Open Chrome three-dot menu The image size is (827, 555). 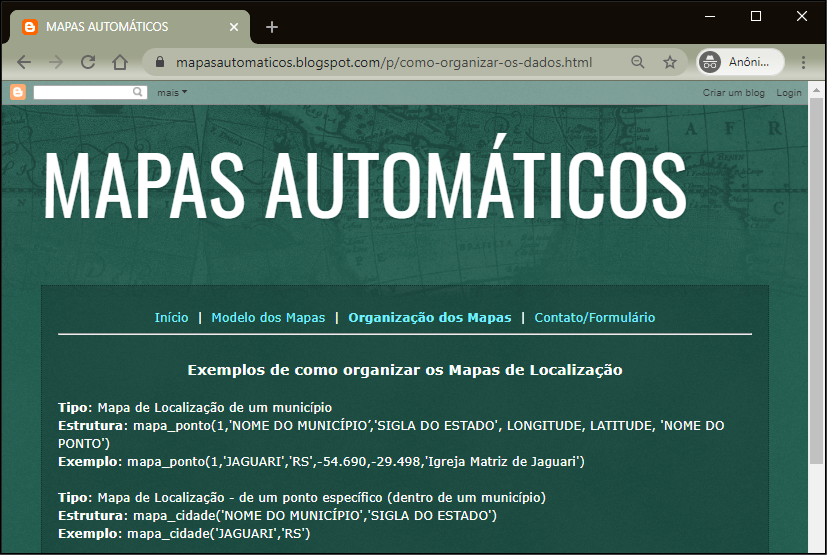coord(803,62)
